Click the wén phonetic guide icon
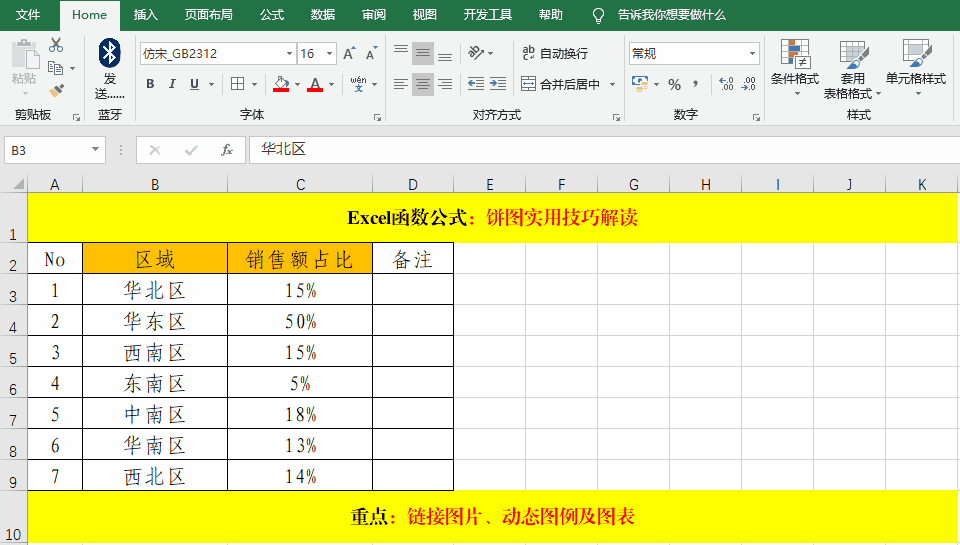Image resolution: width=960 pixels, height=545 pixels. [x=358, y=84]
